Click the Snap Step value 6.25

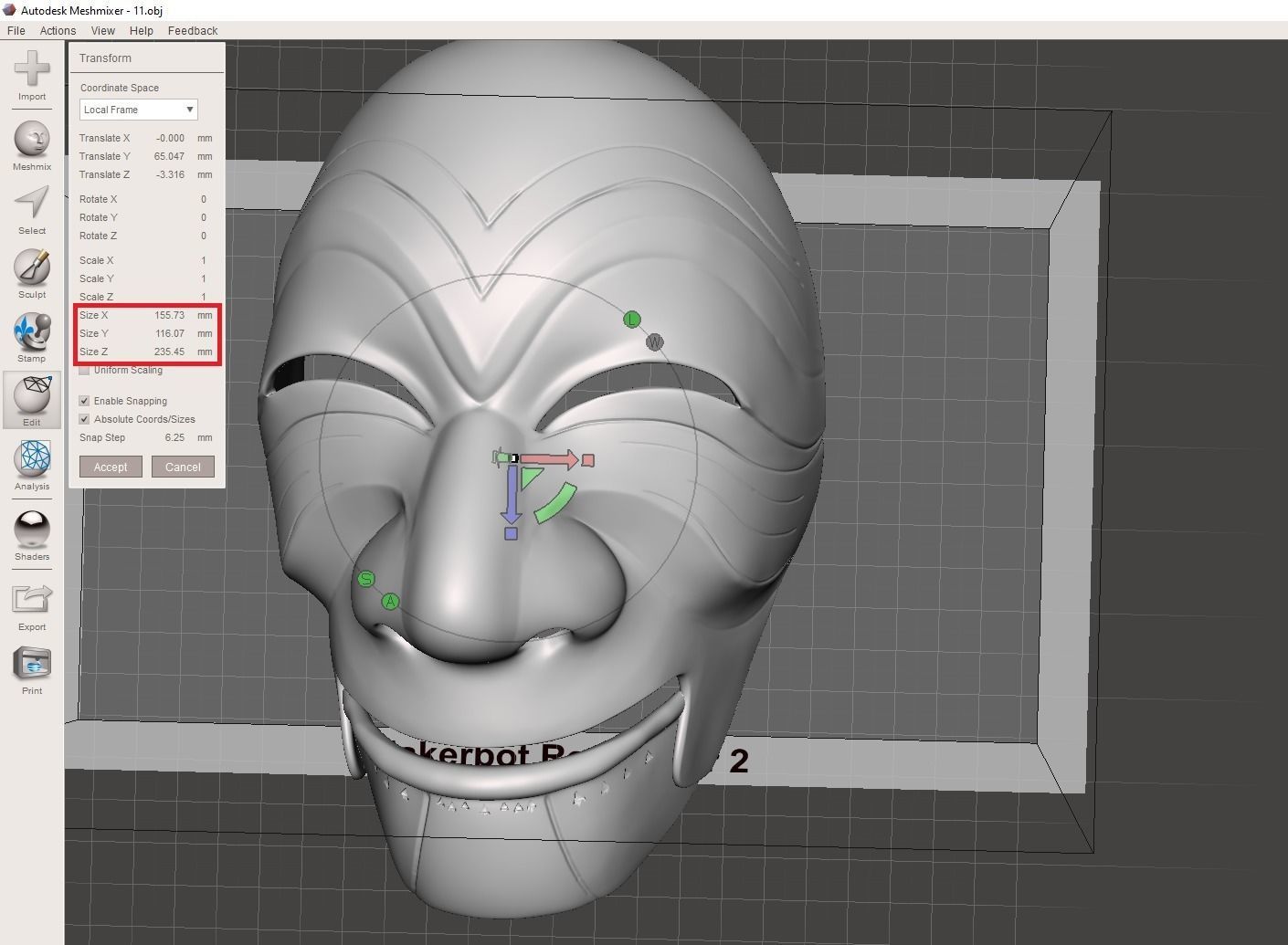pyautogui.click(x=174, y=437)
